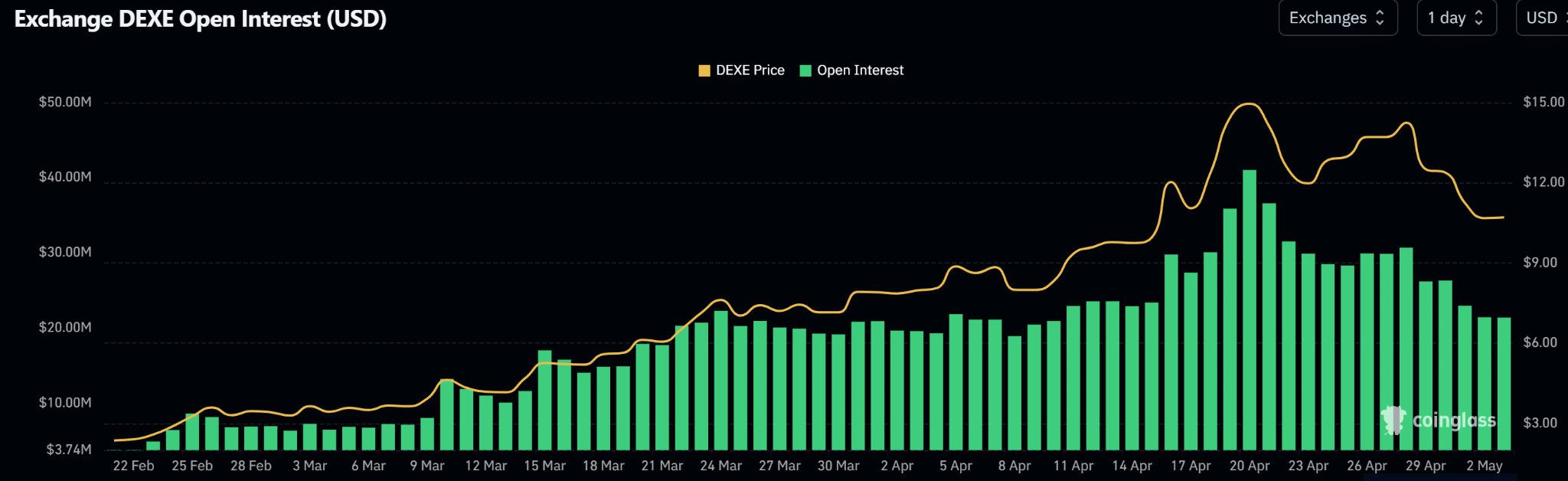
Task: Toggle the DEXE Price legend series
Action: (x=741, y=70)
